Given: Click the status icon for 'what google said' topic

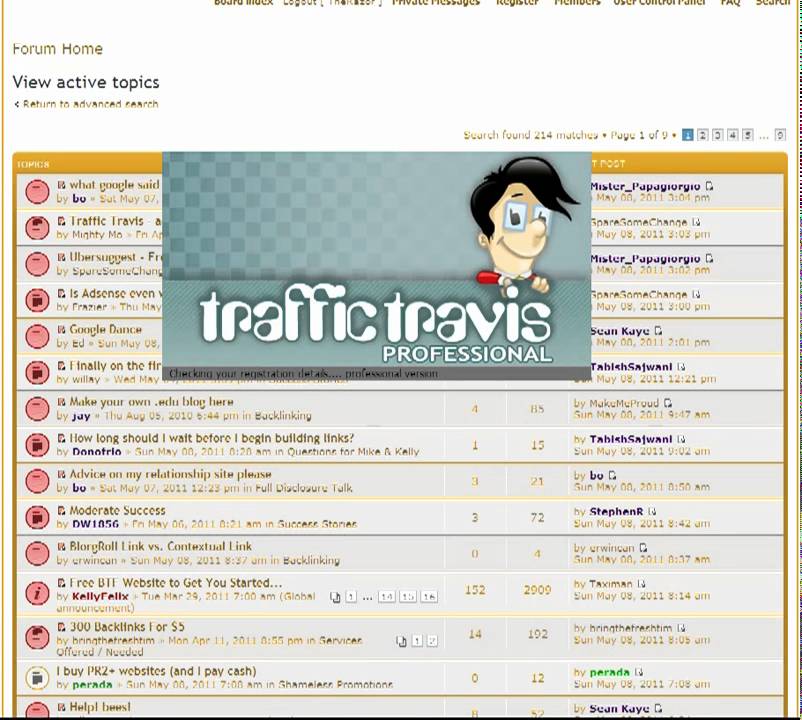Looking at the screenshot, I should tap(37, 192).
